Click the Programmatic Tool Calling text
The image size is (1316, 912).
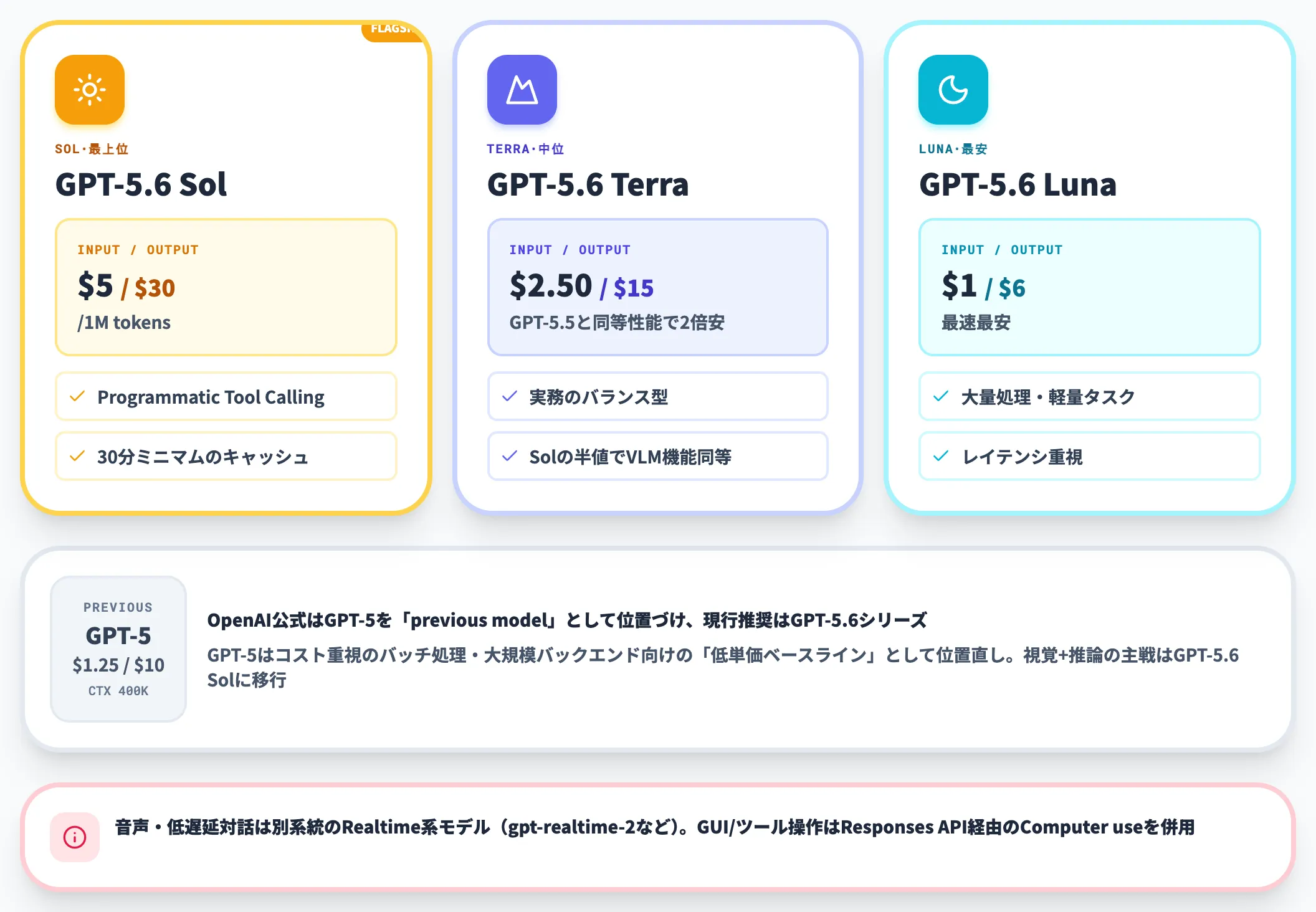tap(211, 397)
